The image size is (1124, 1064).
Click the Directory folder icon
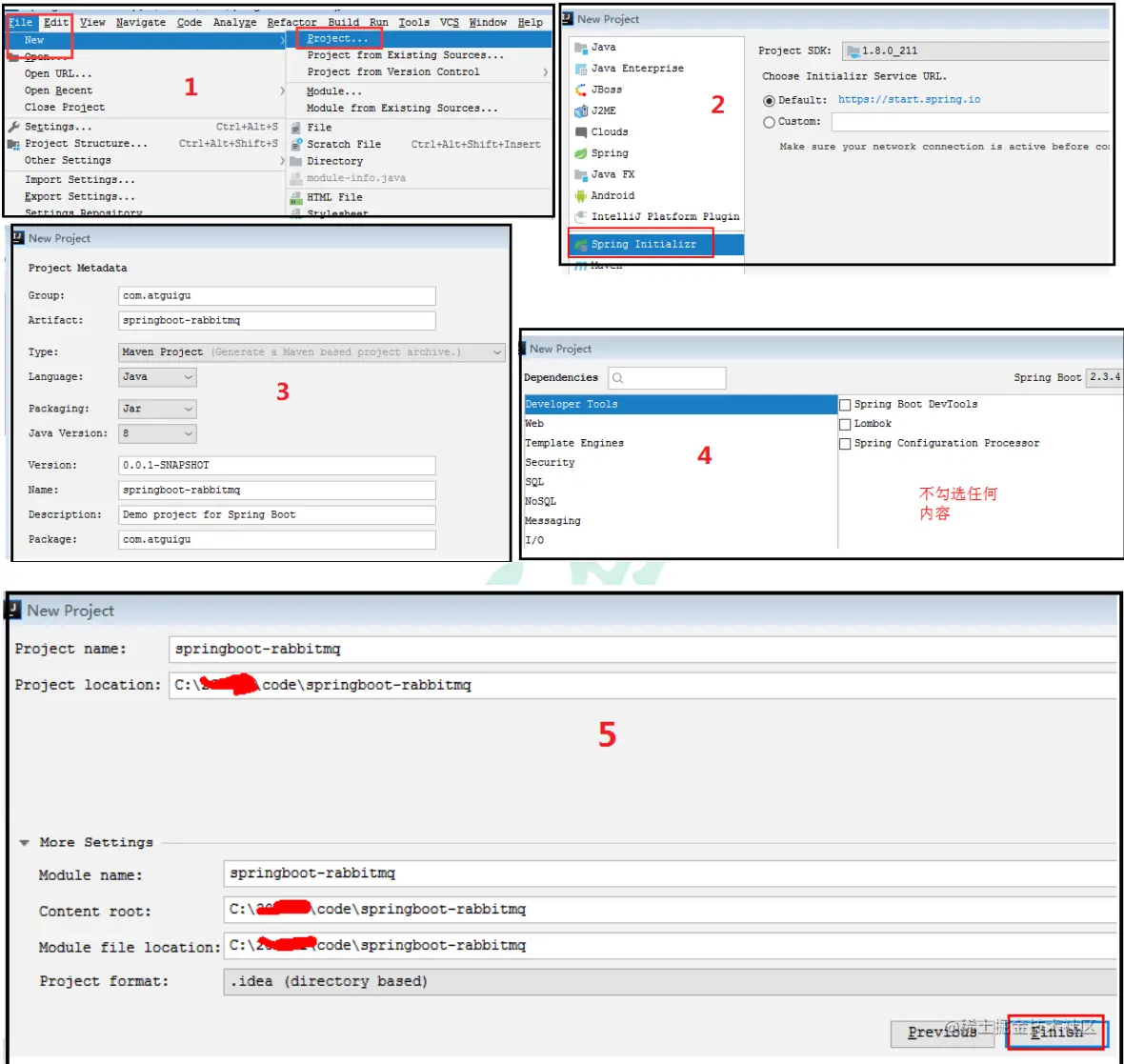pos(295,161)
